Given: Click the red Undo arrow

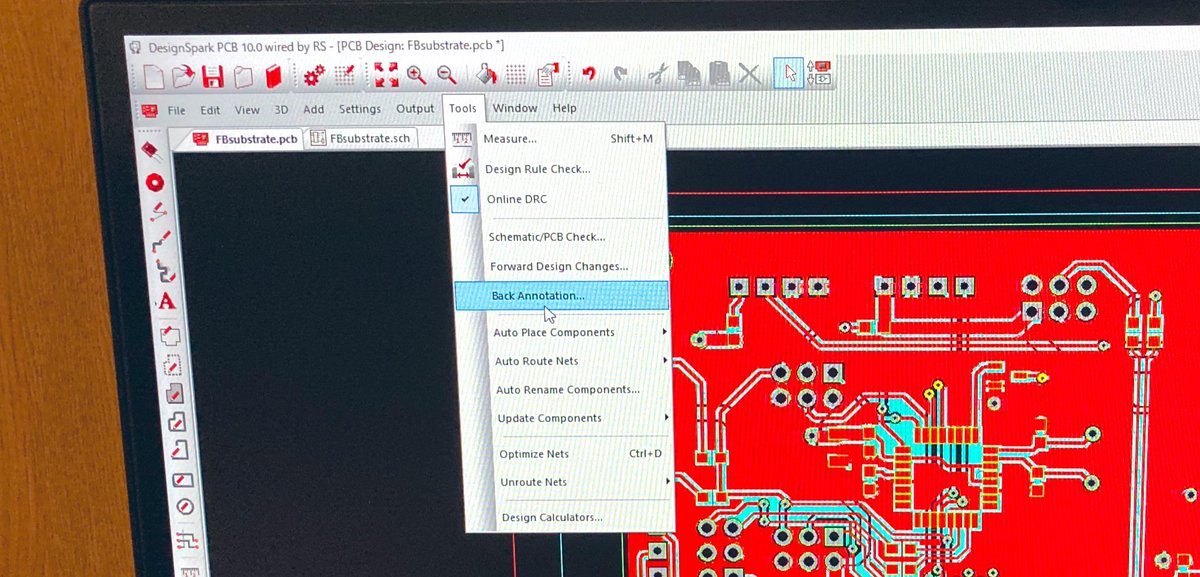Looking at the screenshot, I should [589, 75].
